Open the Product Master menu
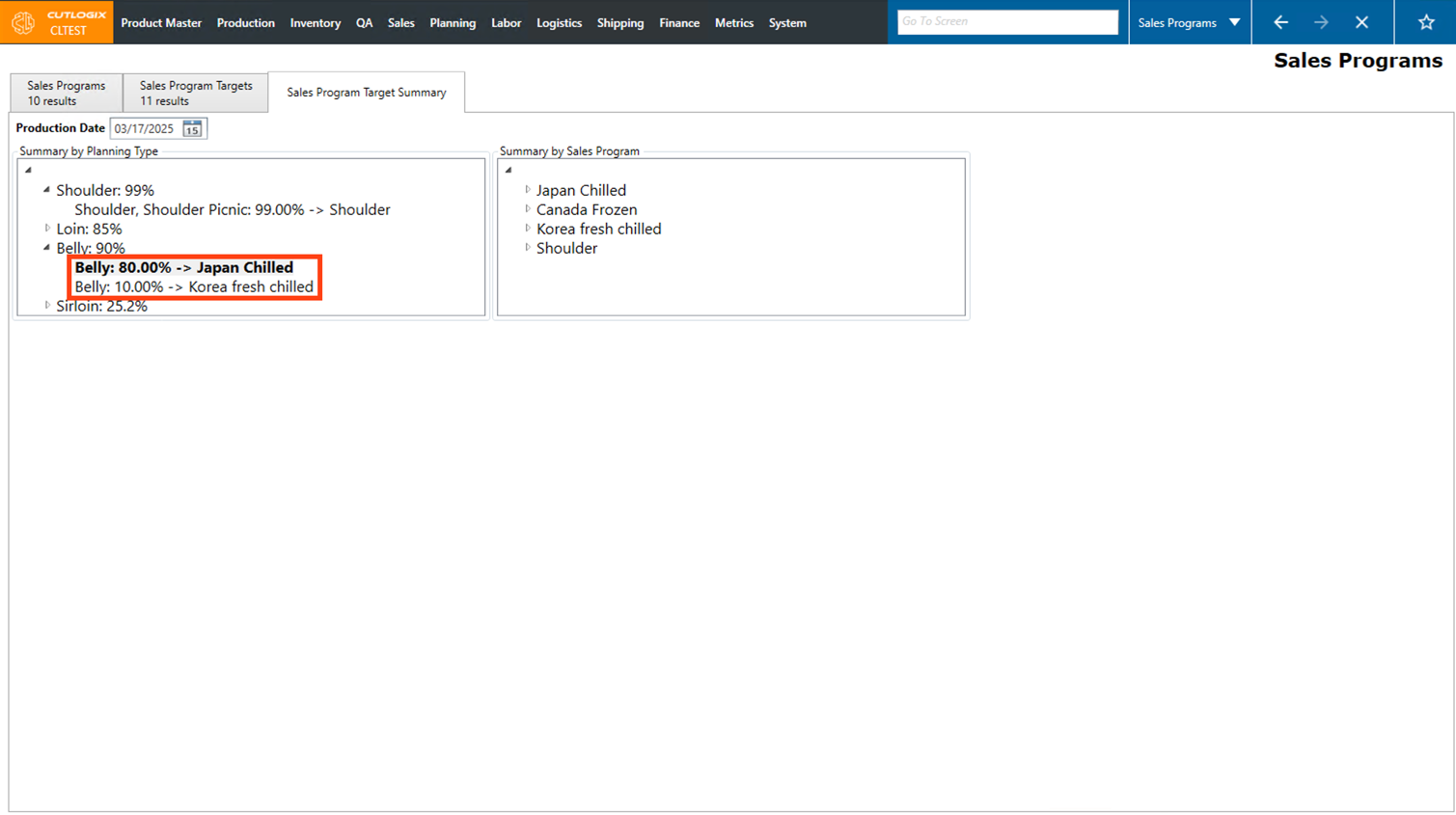The width and height of the screenshot is (1456, 815). [161, 22]
